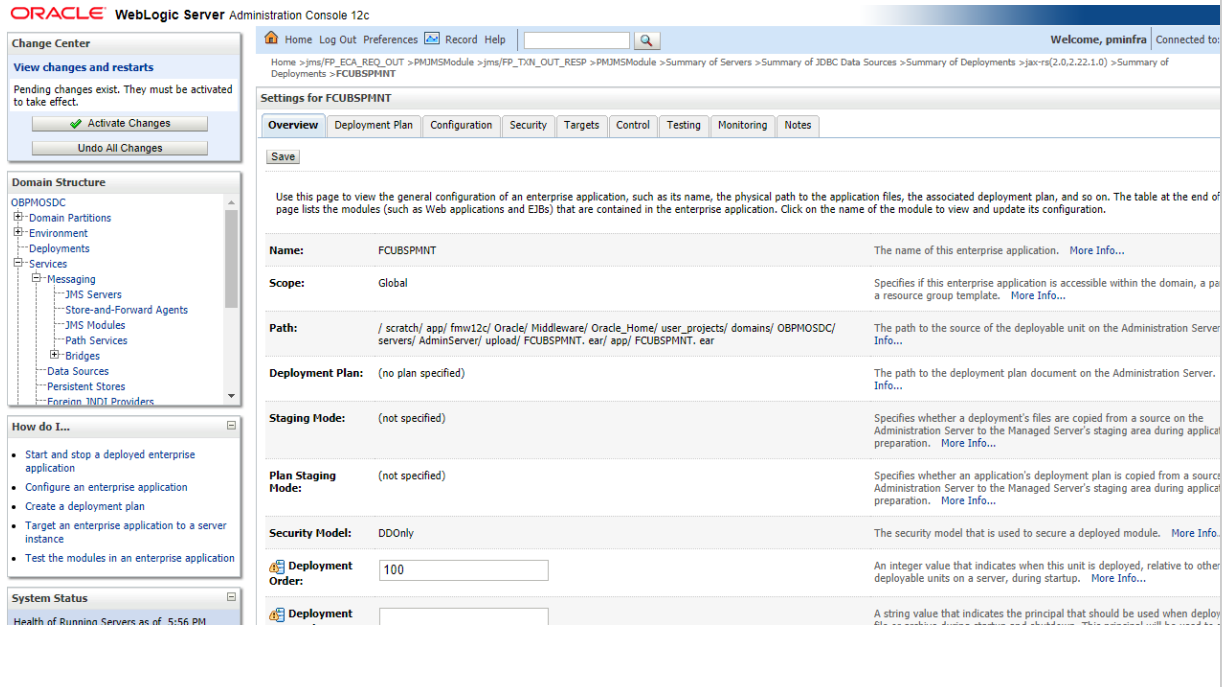Open the Monitoring tab
Image resolution: width=1222 pixels, height=687 pixels.
tap(742, 125)
